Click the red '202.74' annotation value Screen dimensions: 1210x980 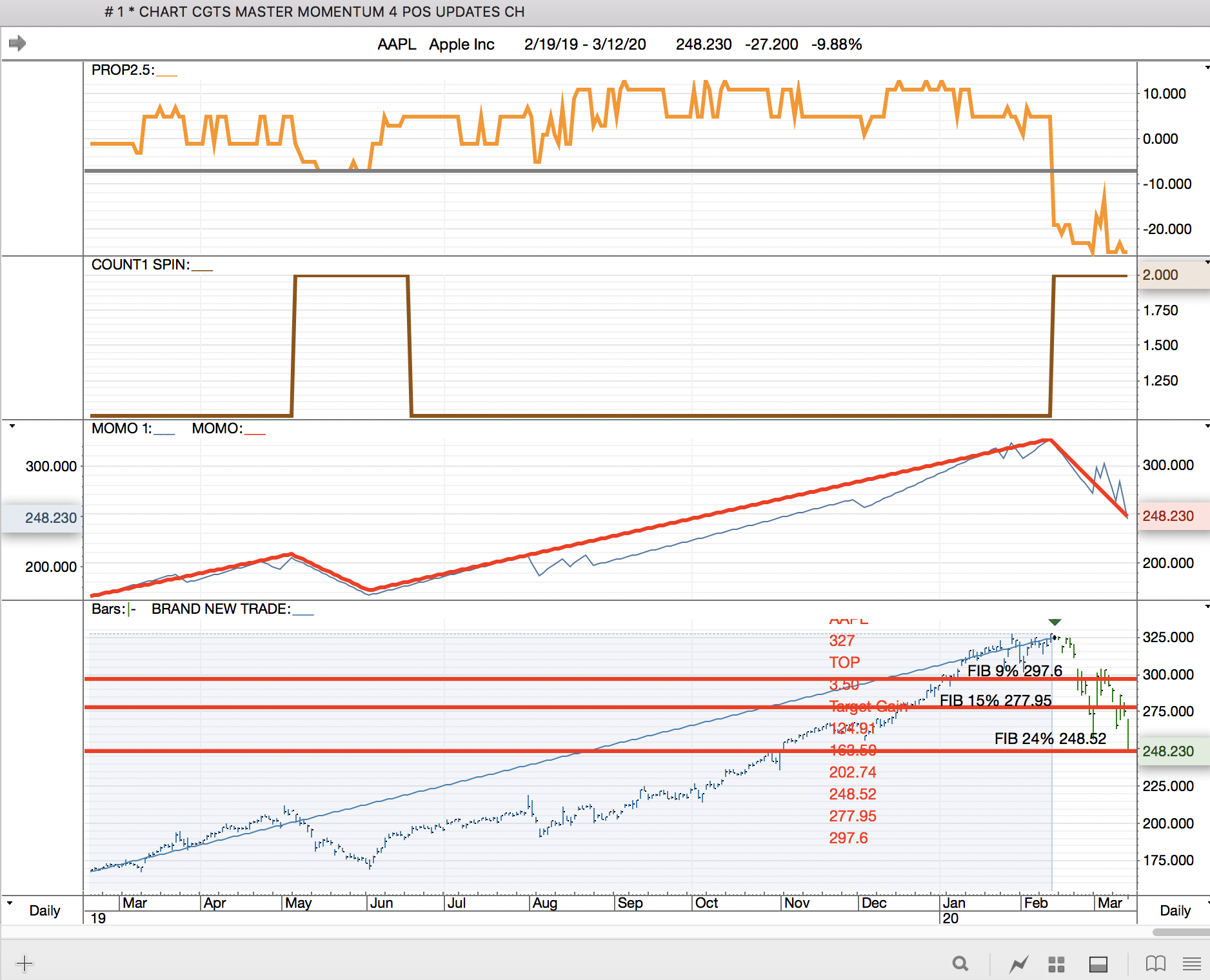[x=853, y=772]
